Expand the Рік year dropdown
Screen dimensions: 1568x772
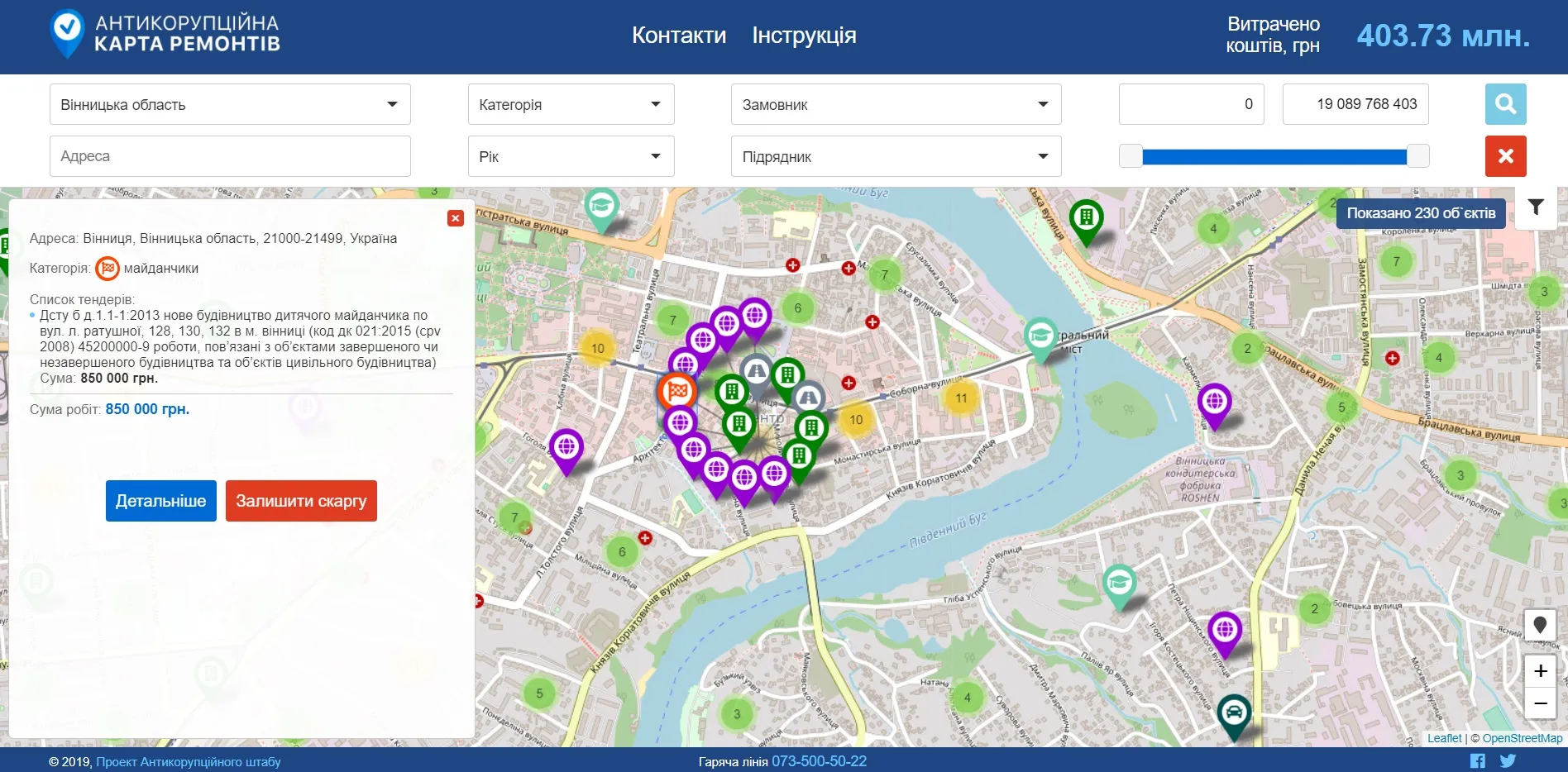pos(571,156)
